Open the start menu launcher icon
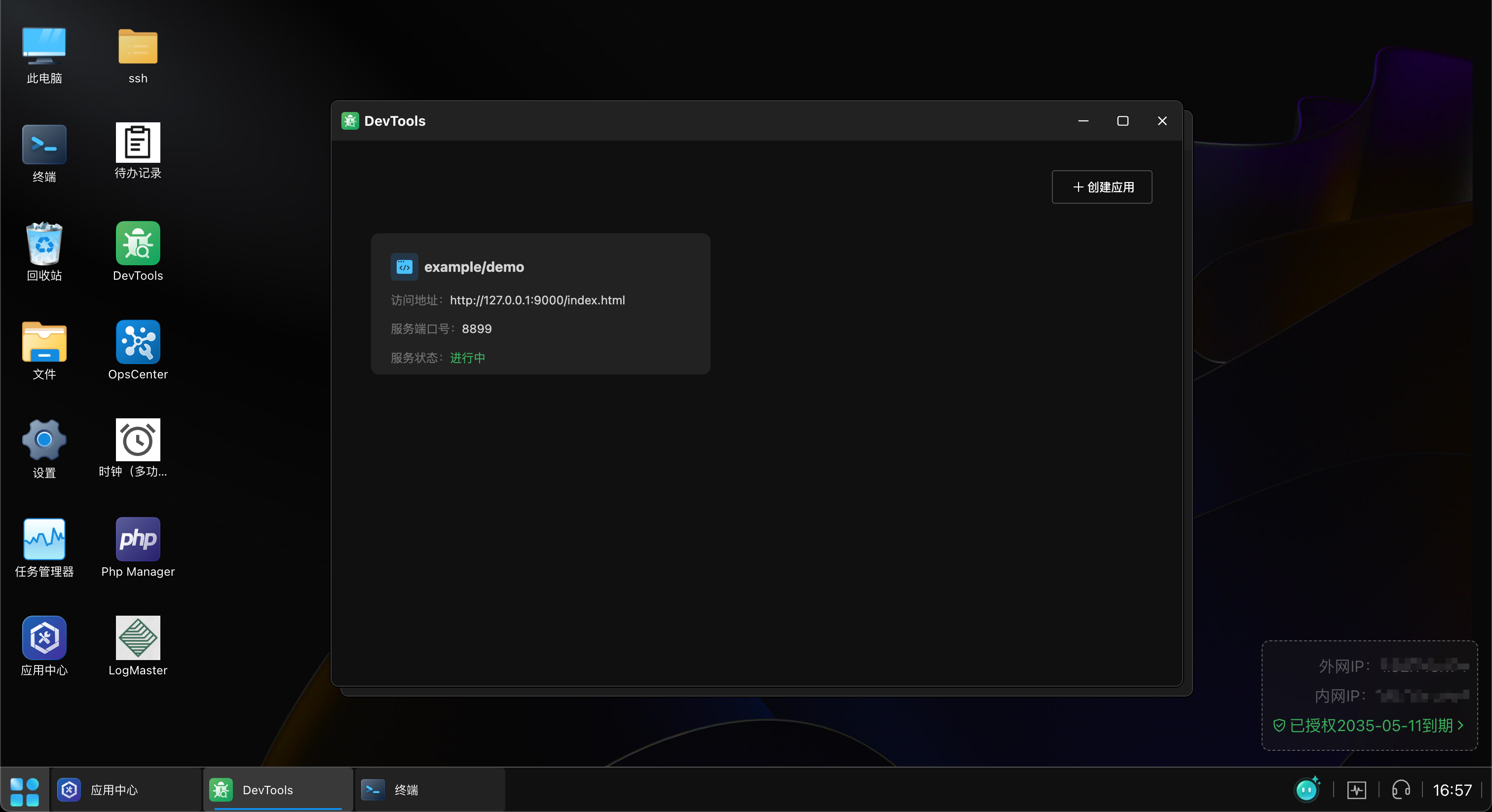The height and width of the screenshot is (812, 1492). pos(24,791)
